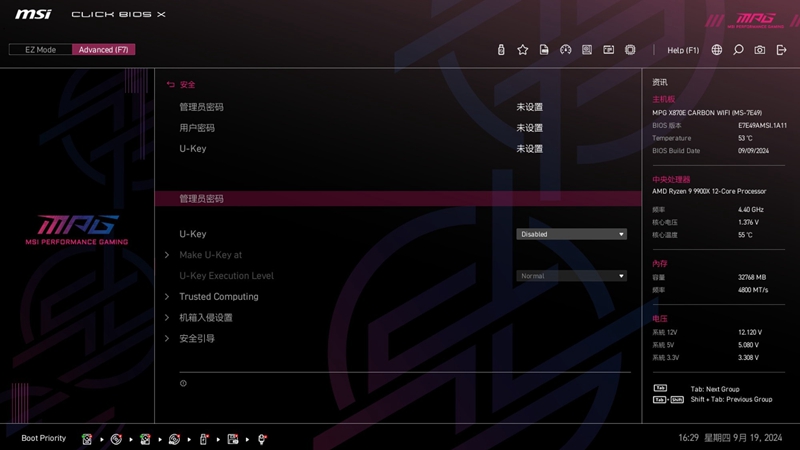
Task: Open the U-Key Disabled dropdown
Action: pos(571,234)
